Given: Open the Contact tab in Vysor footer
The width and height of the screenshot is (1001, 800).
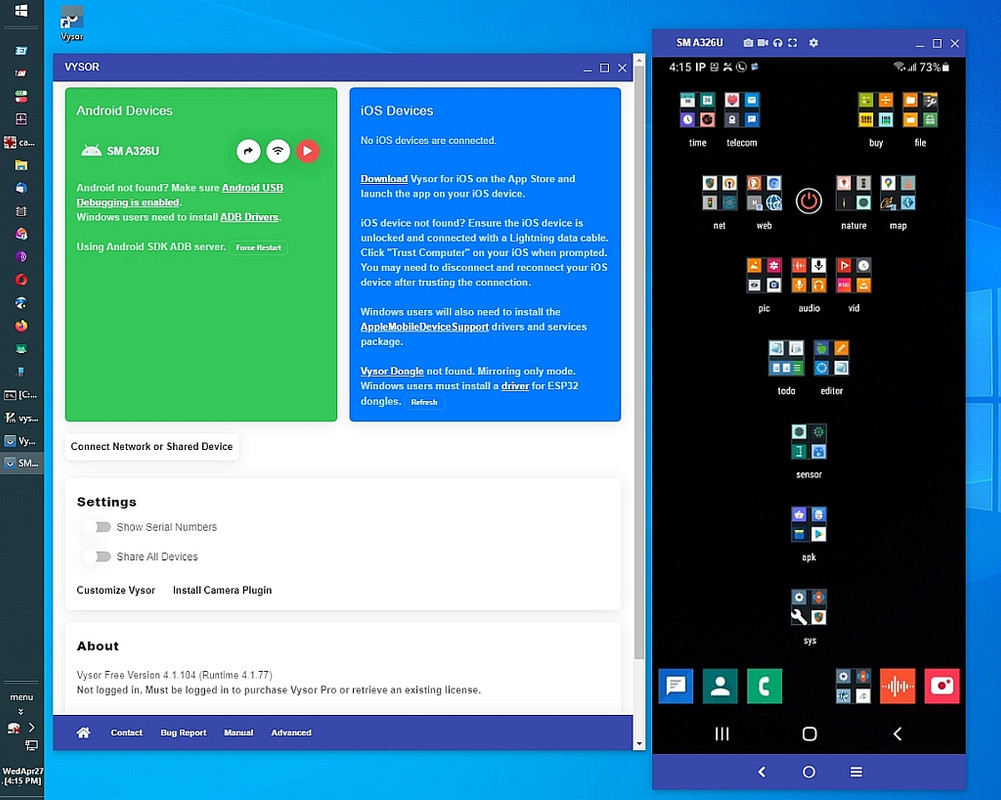Looking at the screenshot, I should (126, 732).
